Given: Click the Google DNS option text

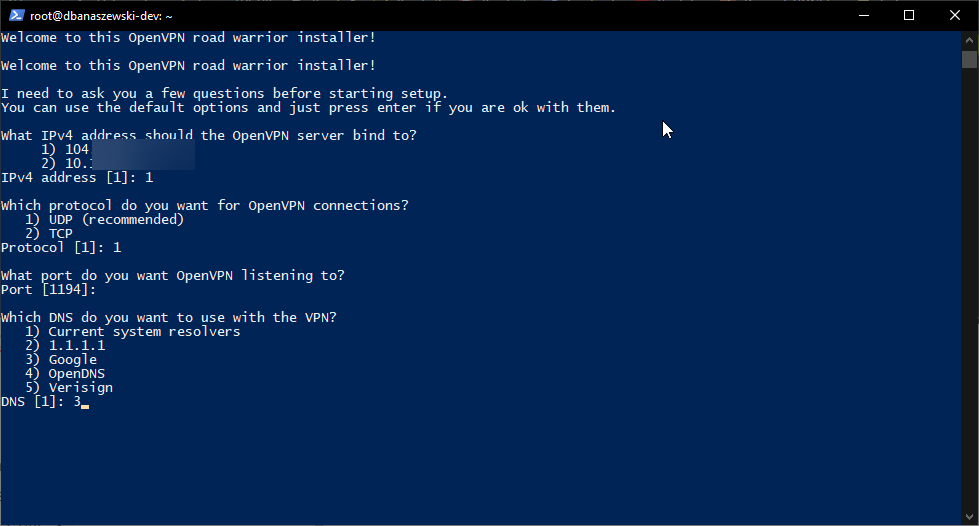Looking at the screenshot, I should [x=72, y=360].
